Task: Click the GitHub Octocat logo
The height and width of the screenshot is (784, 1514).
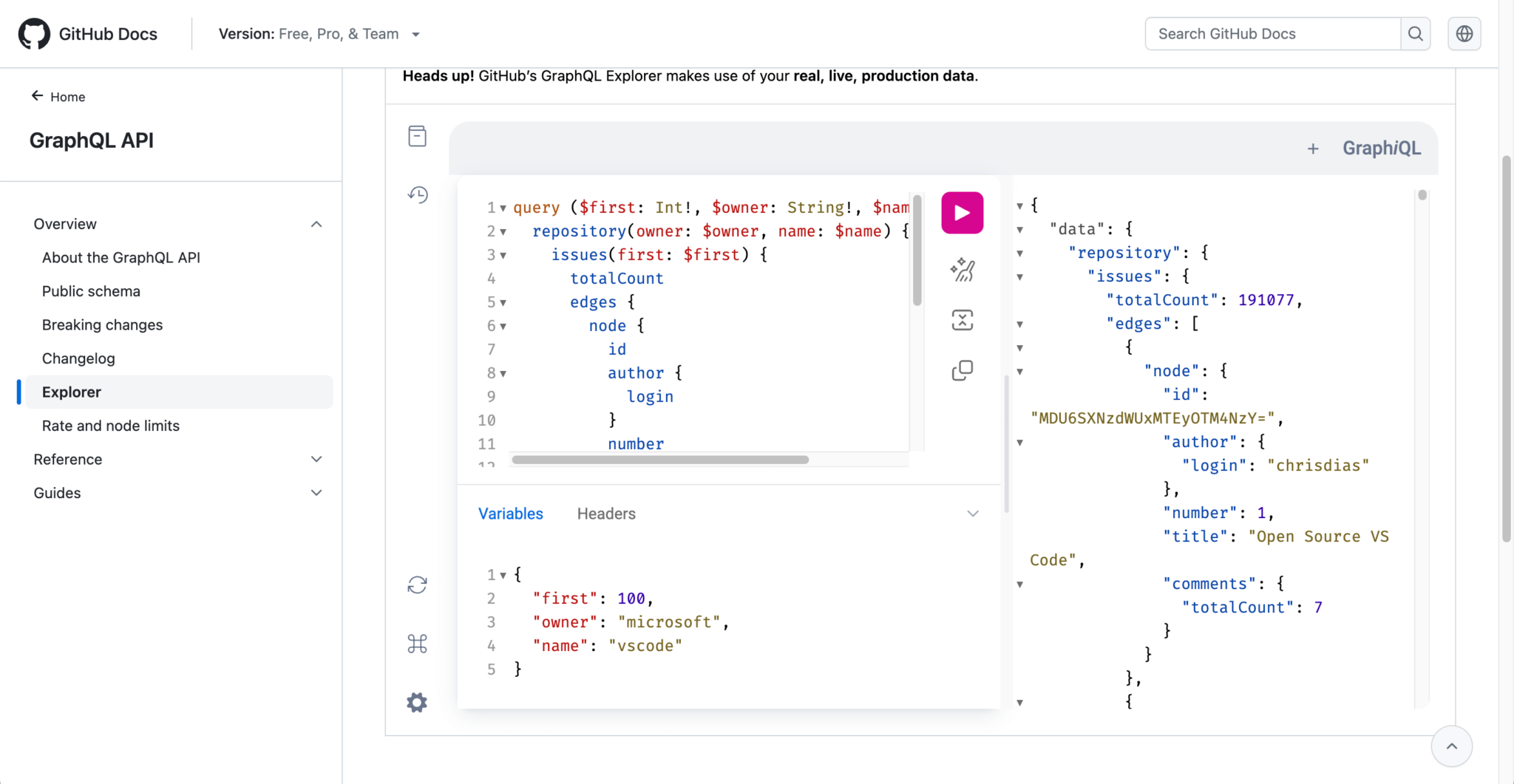Action: pyautogui.click(x=34, y=34)
